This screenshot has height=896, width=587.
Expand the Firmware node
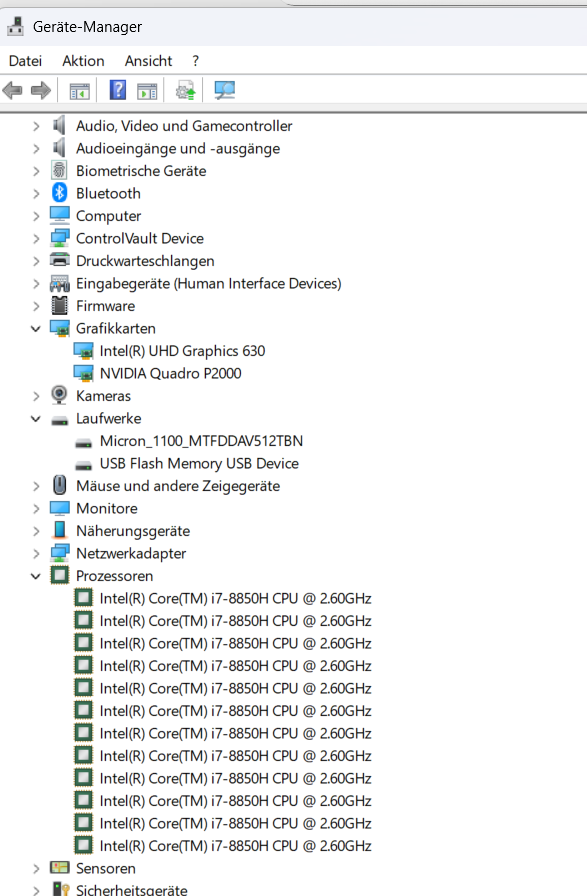tap(36, 306)
